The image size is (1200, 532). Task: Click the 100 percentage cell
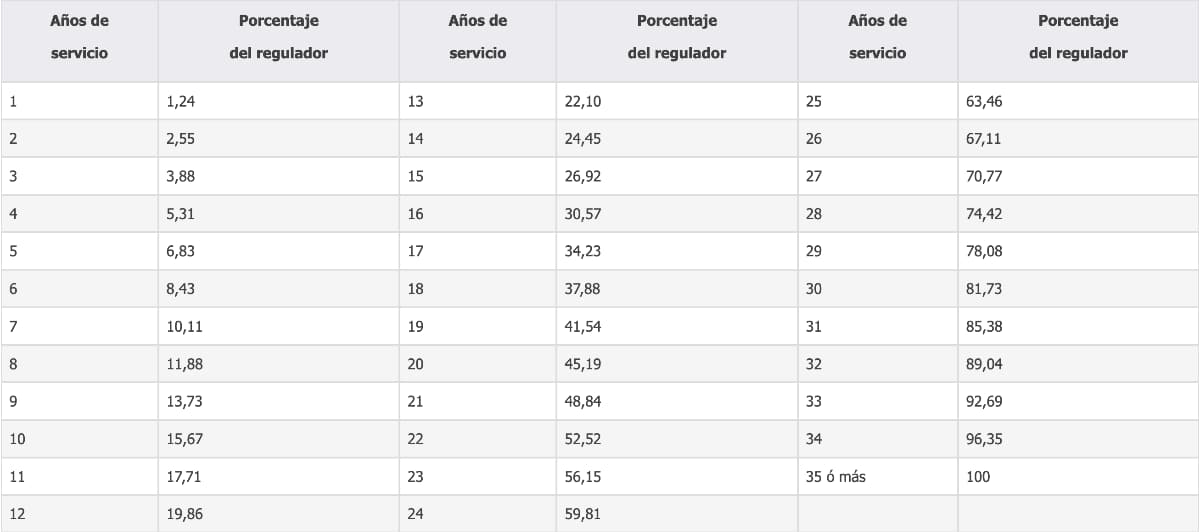pyautogui.click(x=979, y=477)
